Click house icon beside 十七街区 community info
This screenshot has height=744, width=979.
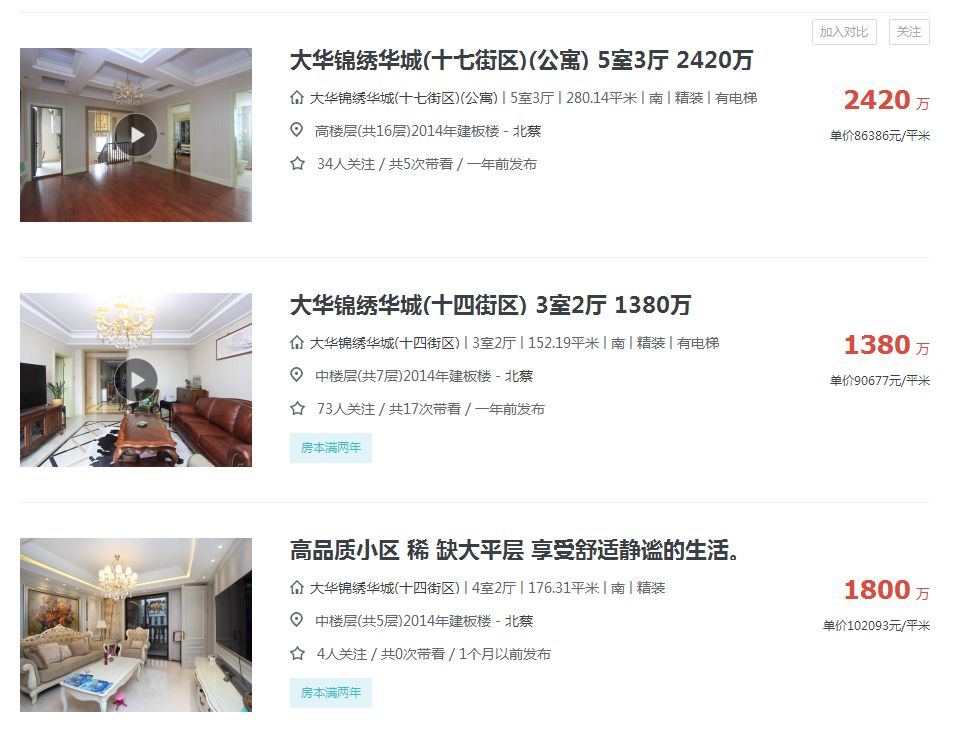pos(297,97)
